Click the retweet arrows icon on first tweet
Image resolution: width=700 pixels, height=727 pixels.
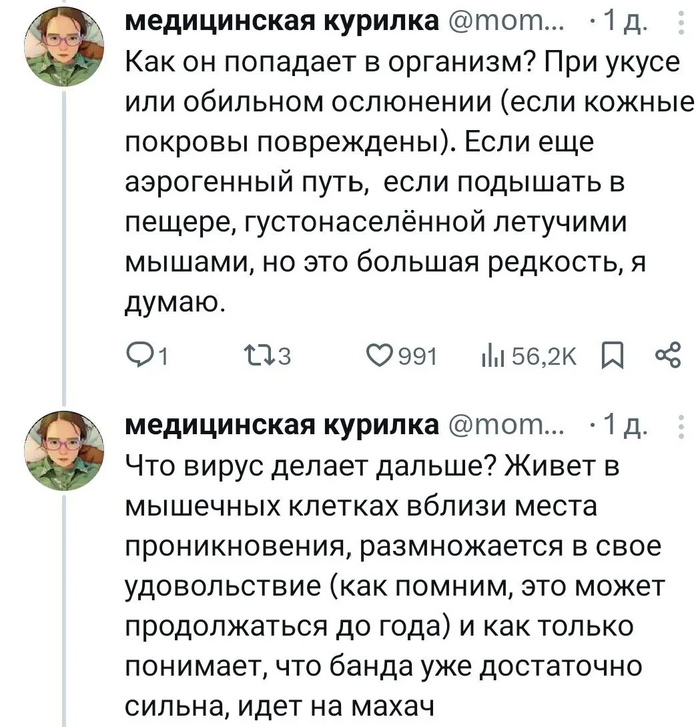pyautogui.click(x=254, y=356)
